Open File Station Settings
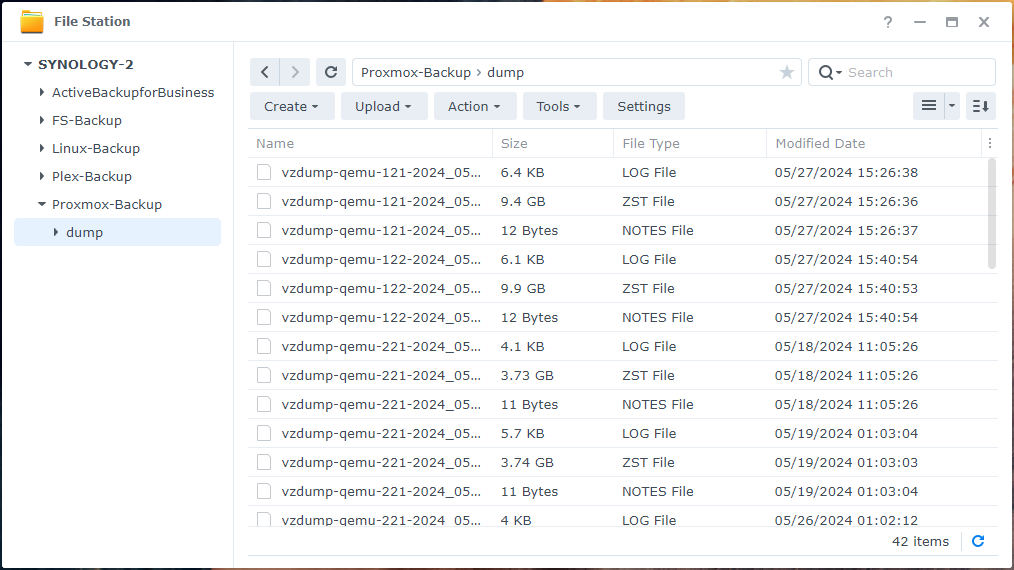This screenshot has width=1014, height=570. point(643,106)
